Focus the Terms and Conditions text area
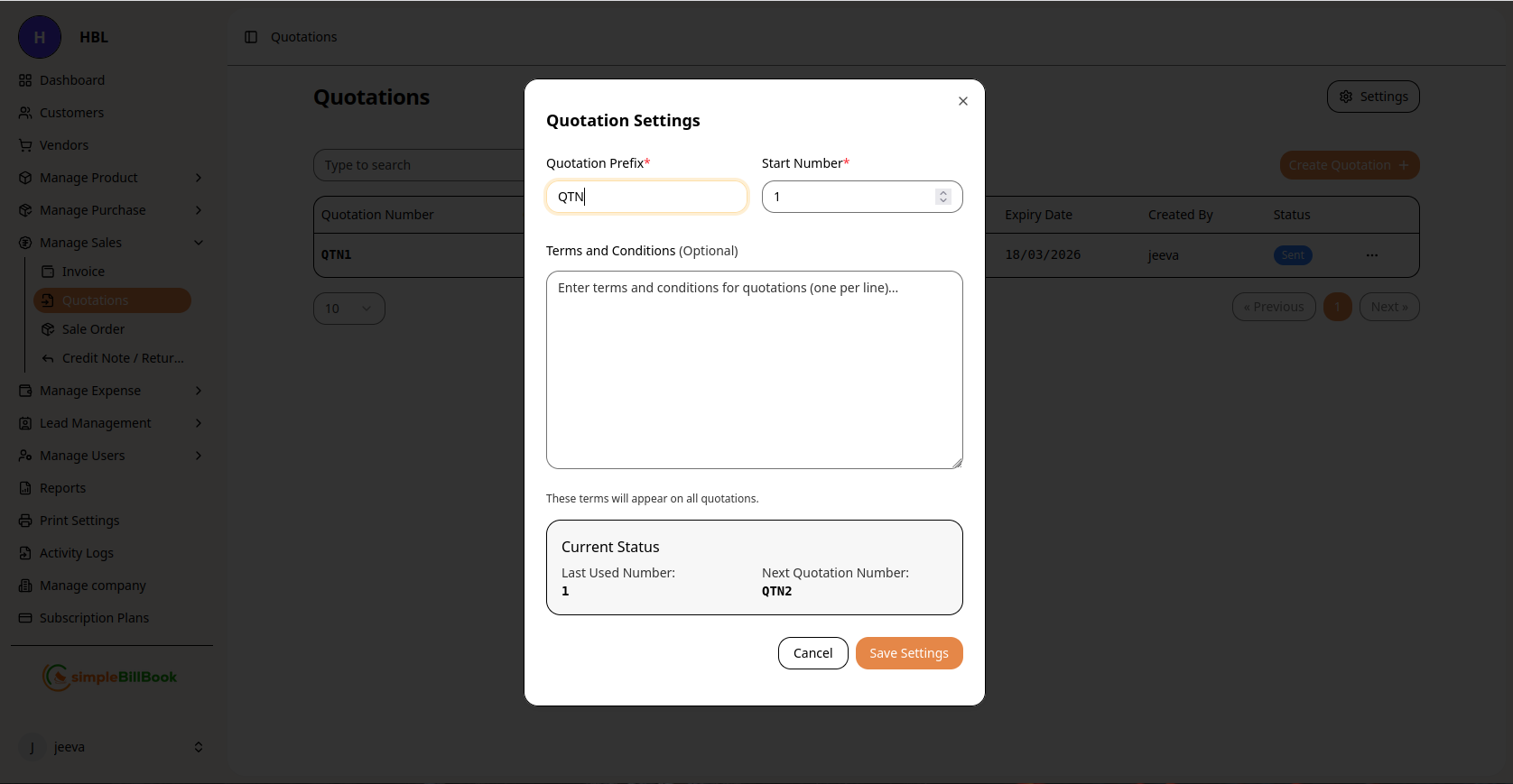The width and height of the screenshot is (1513, 784). [x=754, y=370]
